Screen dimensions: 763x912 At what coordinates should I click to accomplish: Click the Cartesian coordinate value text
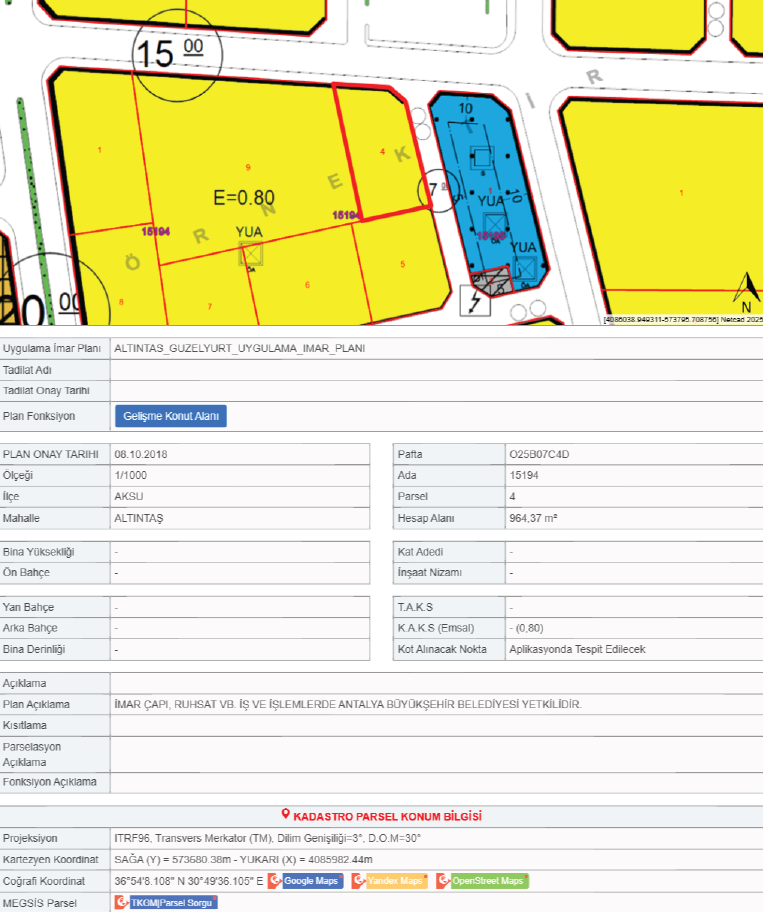coord(244,859)
